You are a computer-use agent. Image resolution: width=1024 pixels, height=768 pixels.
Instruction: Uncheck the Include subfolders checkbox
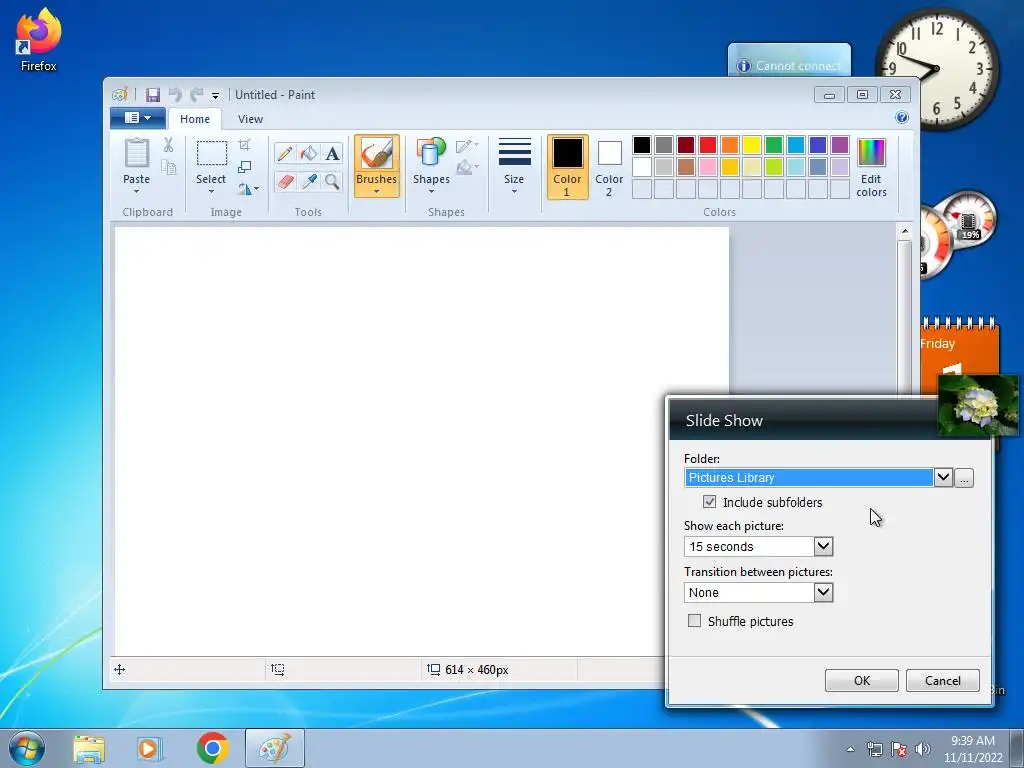[x=709, y=502]
